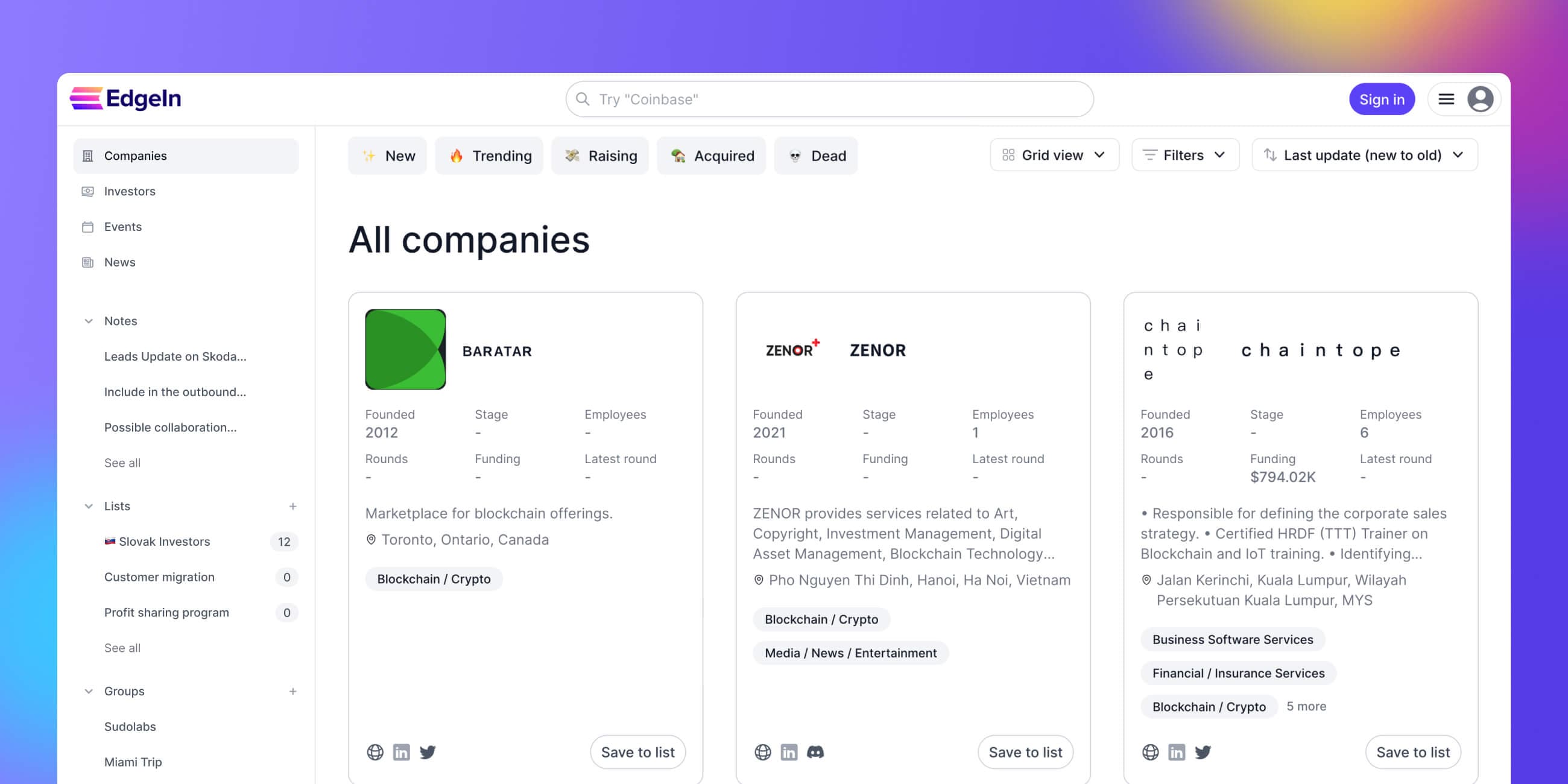1568x784 pixels.
Task: Open chaintope Twitter icon
Action: [1203, 753]
